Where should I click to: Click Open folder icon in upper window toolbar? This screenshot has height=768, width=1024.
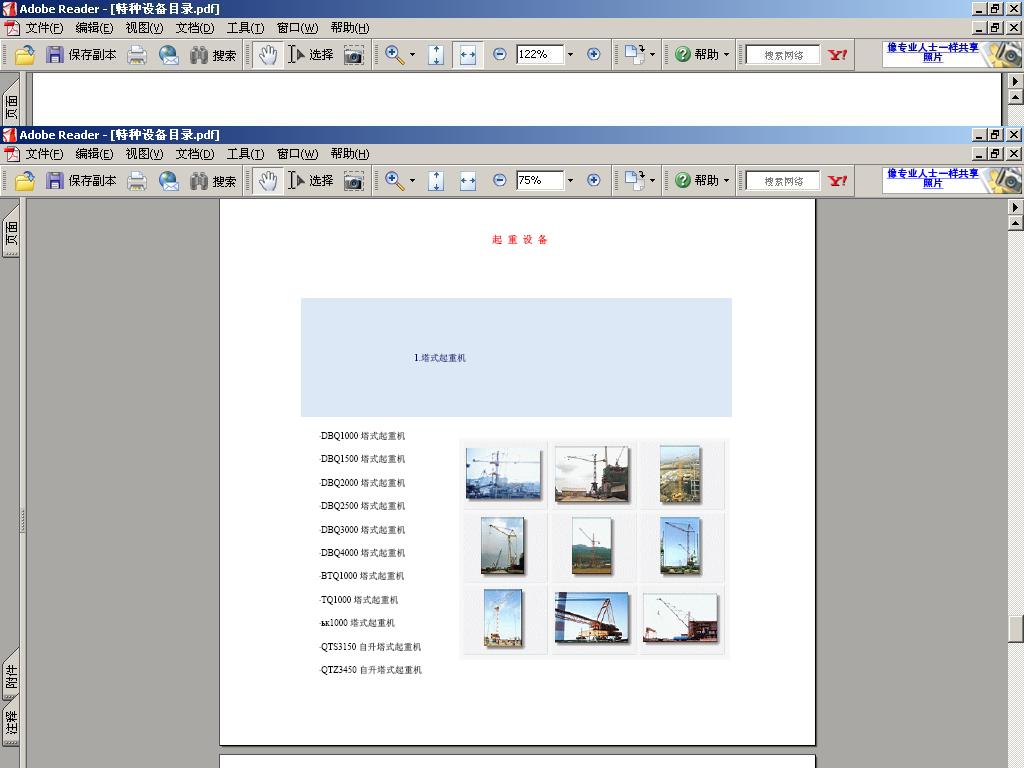coord(25,55)
